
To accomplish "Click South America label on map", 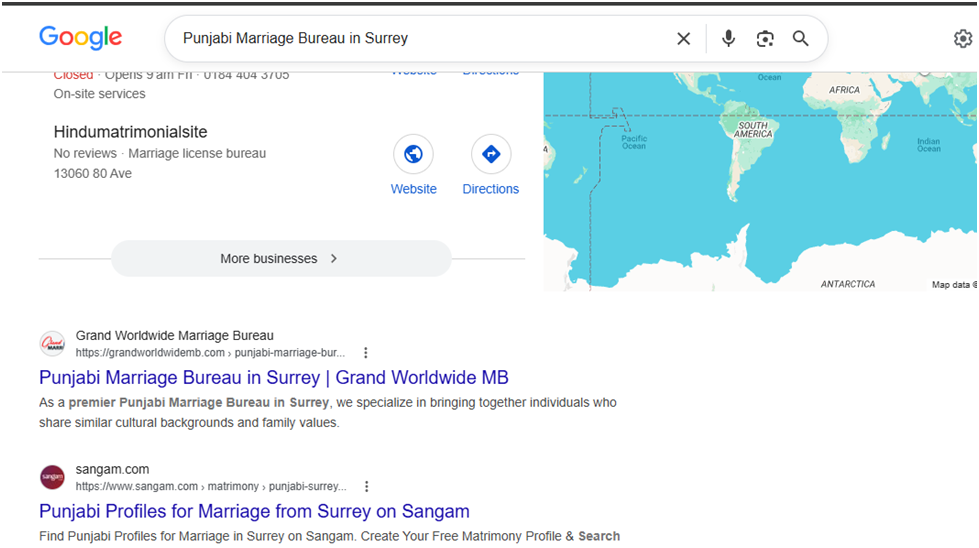I will [753, 130].
